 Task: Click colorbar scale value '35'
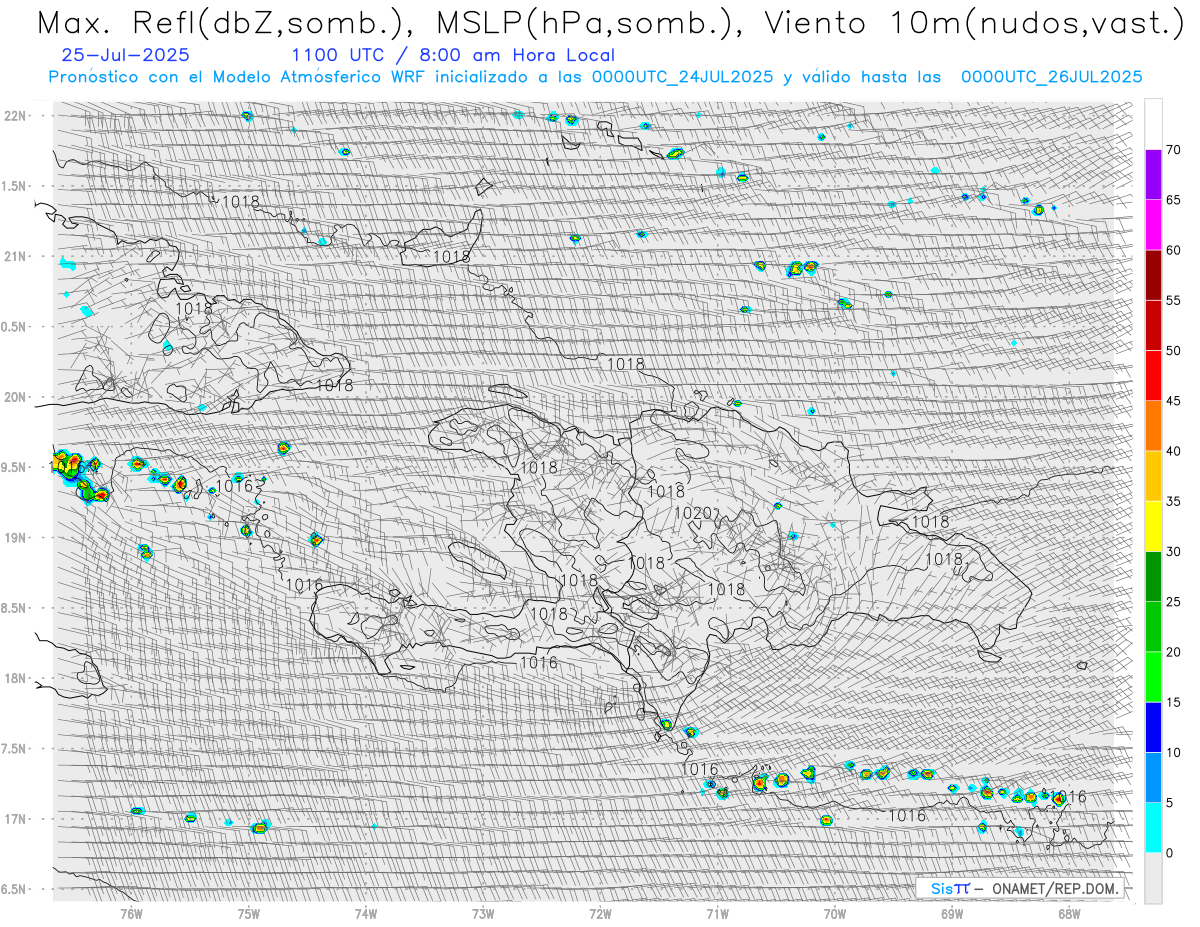[x=1173, y=501]
